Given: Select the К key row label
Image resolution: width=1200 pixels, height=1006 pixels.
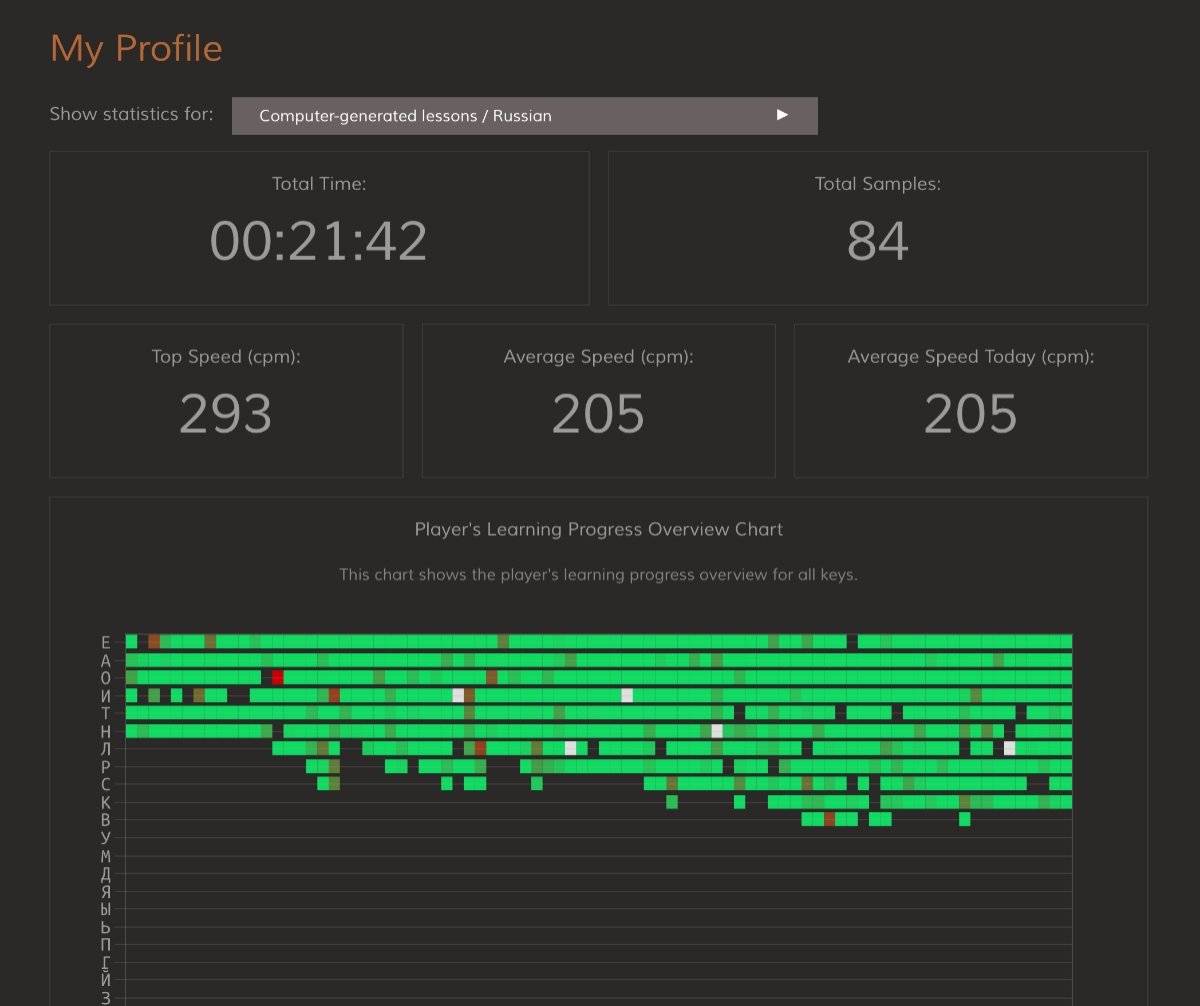Looking at the screenshot, I should point(106,802).
